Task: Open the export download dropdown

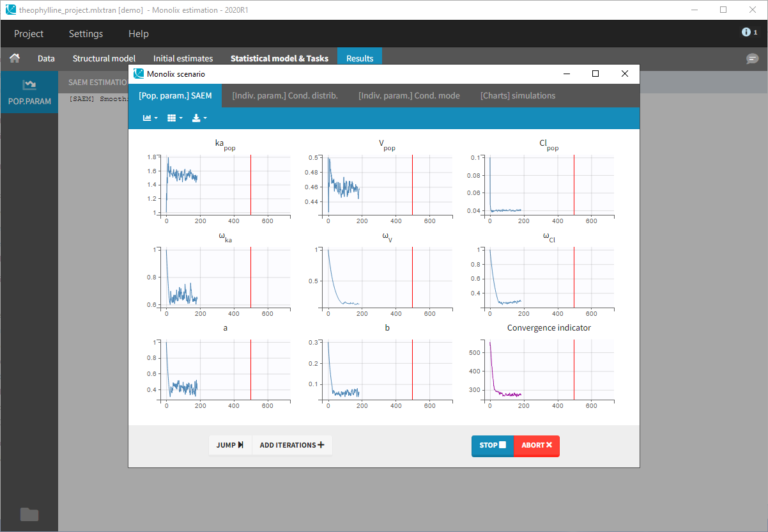Action: click(200, 118)
